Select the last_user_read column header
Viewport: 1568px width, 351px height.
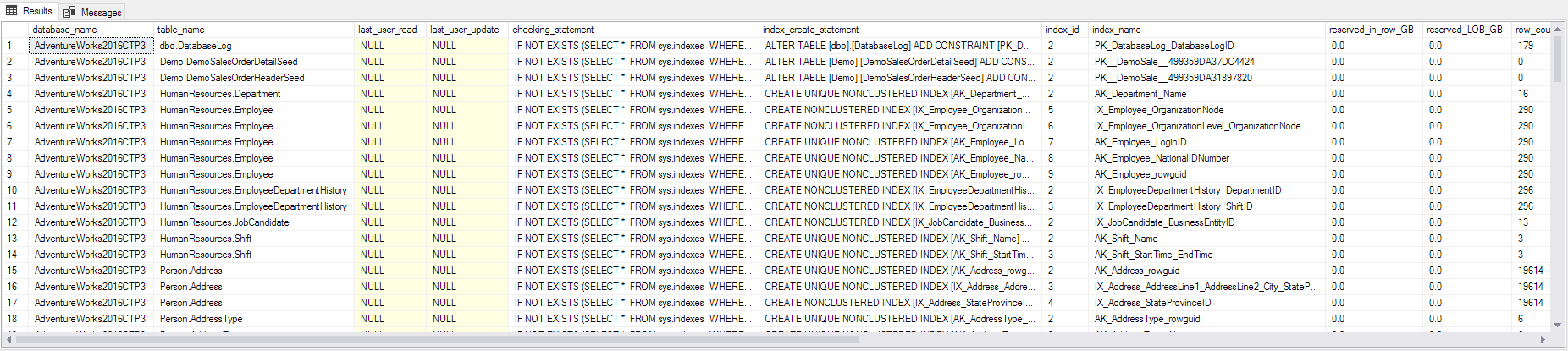[390, 30]
